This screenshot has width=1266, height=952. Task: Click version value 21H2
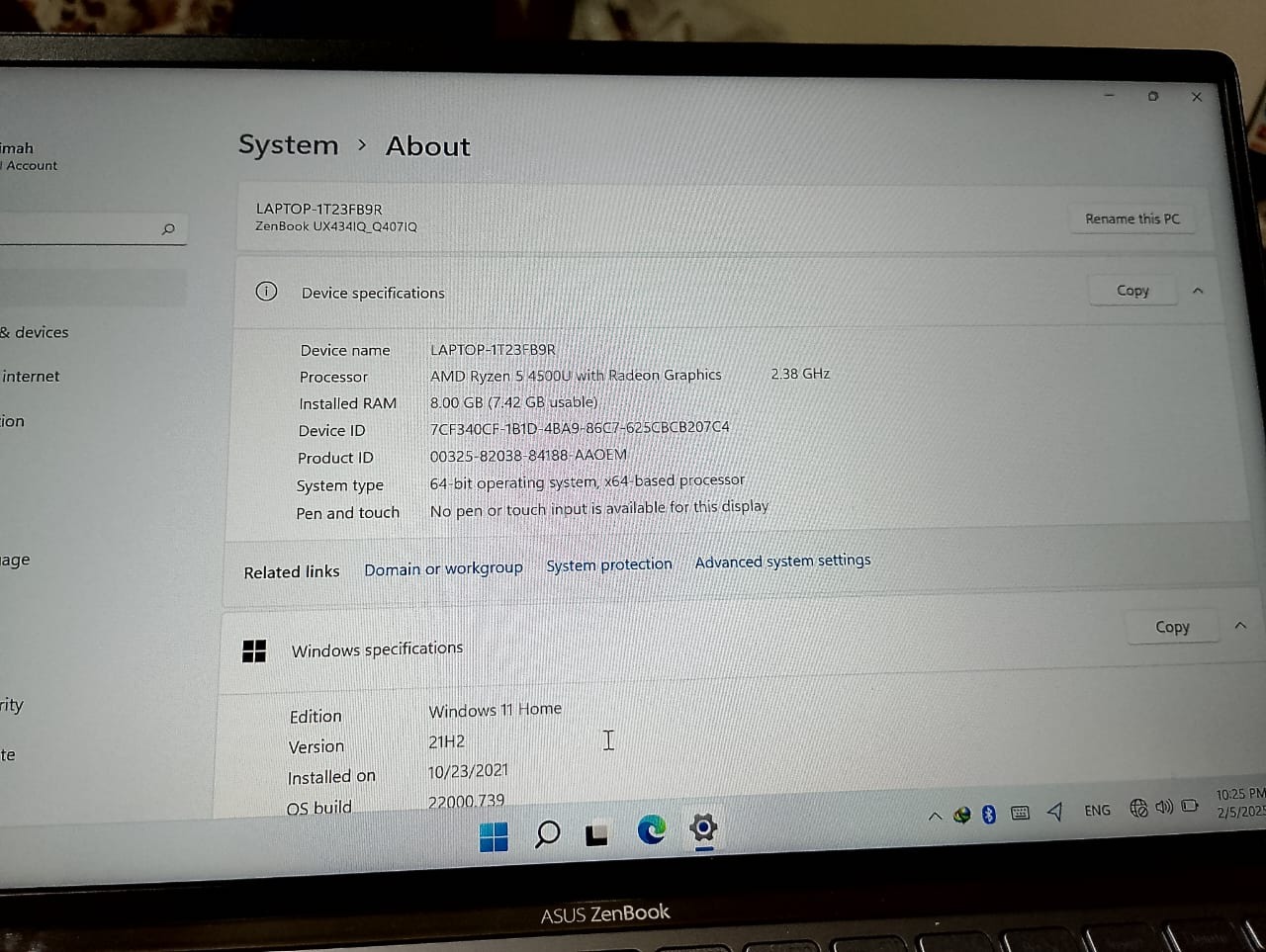point(446,741)
